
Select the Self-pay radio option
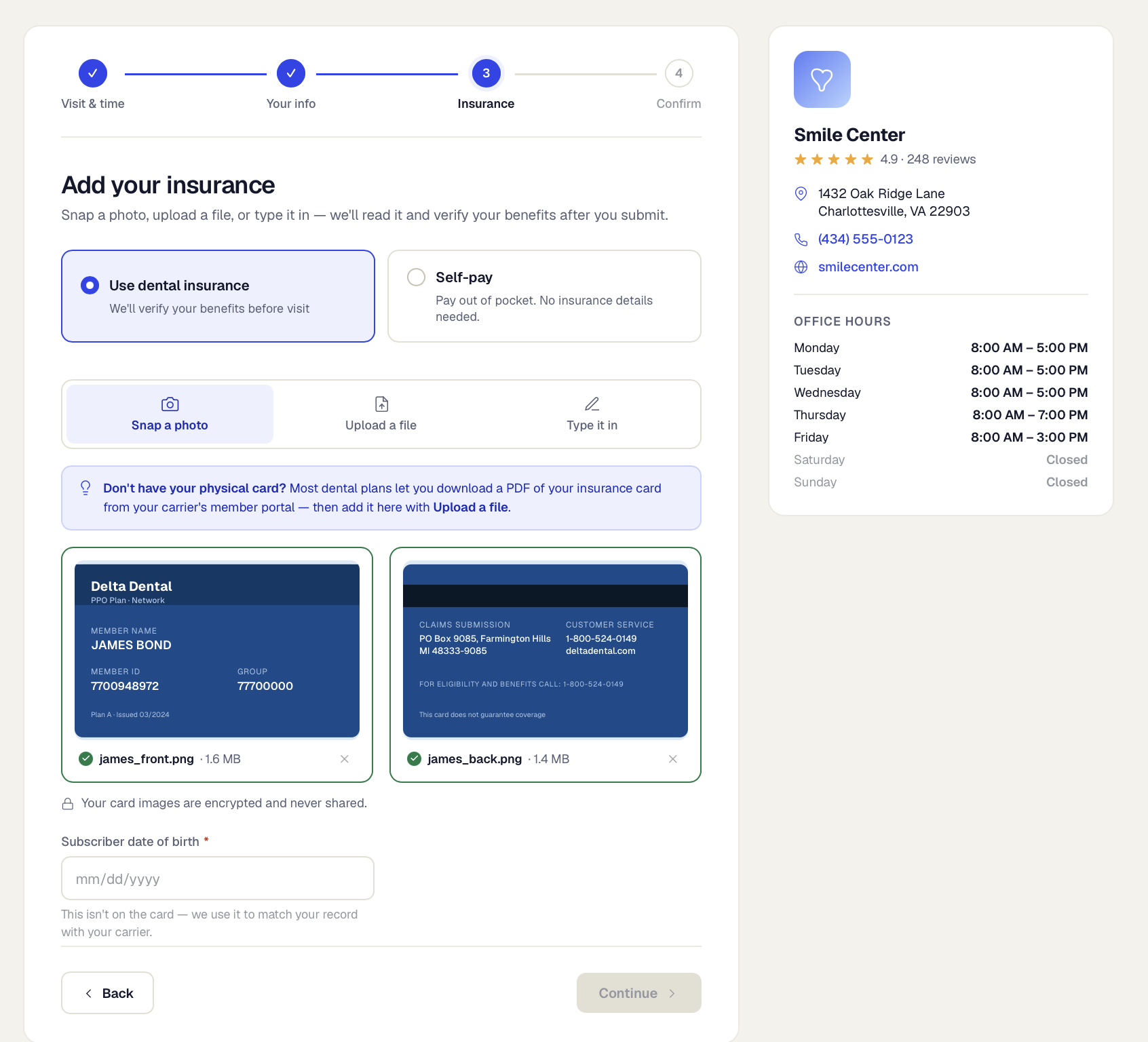click(544, 296)
